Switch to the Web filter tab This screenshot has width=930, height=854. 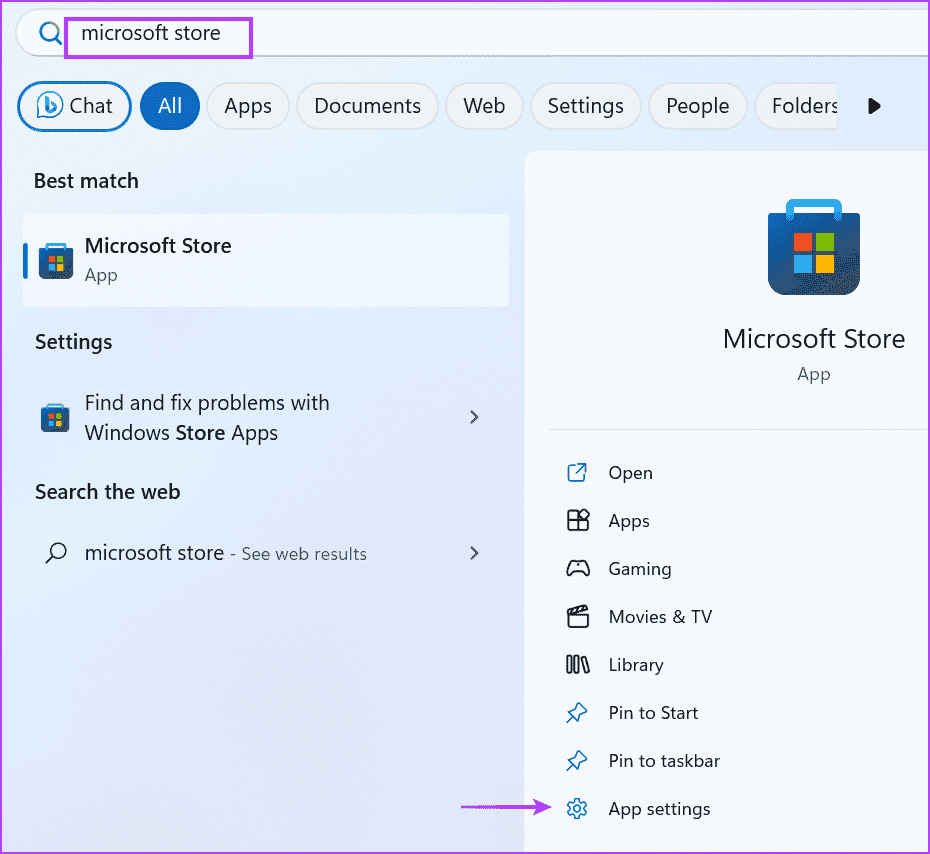click(484, 106)
